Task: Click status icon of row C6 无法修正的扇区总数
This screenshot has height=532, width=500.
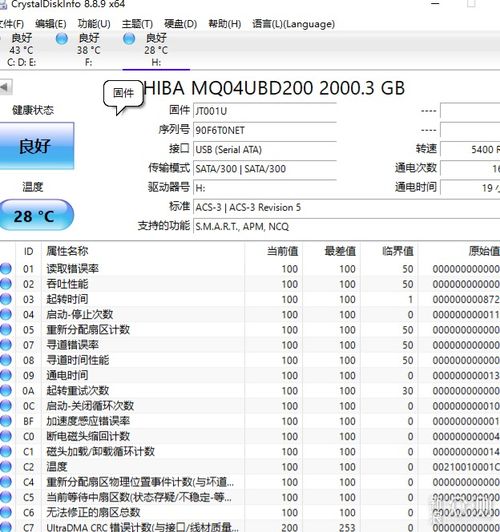Action: pos(5,512)
